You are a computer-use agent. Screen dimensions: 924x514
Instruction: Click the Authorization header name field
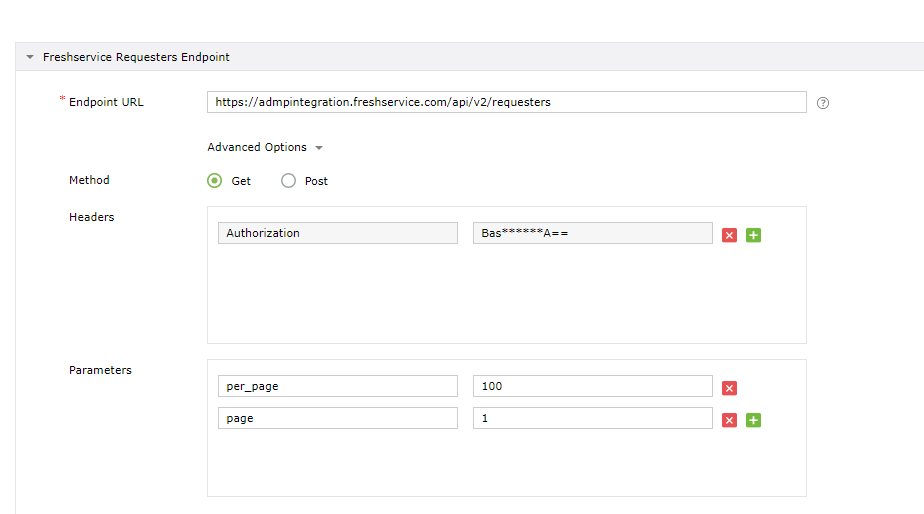tap(337, 233)
